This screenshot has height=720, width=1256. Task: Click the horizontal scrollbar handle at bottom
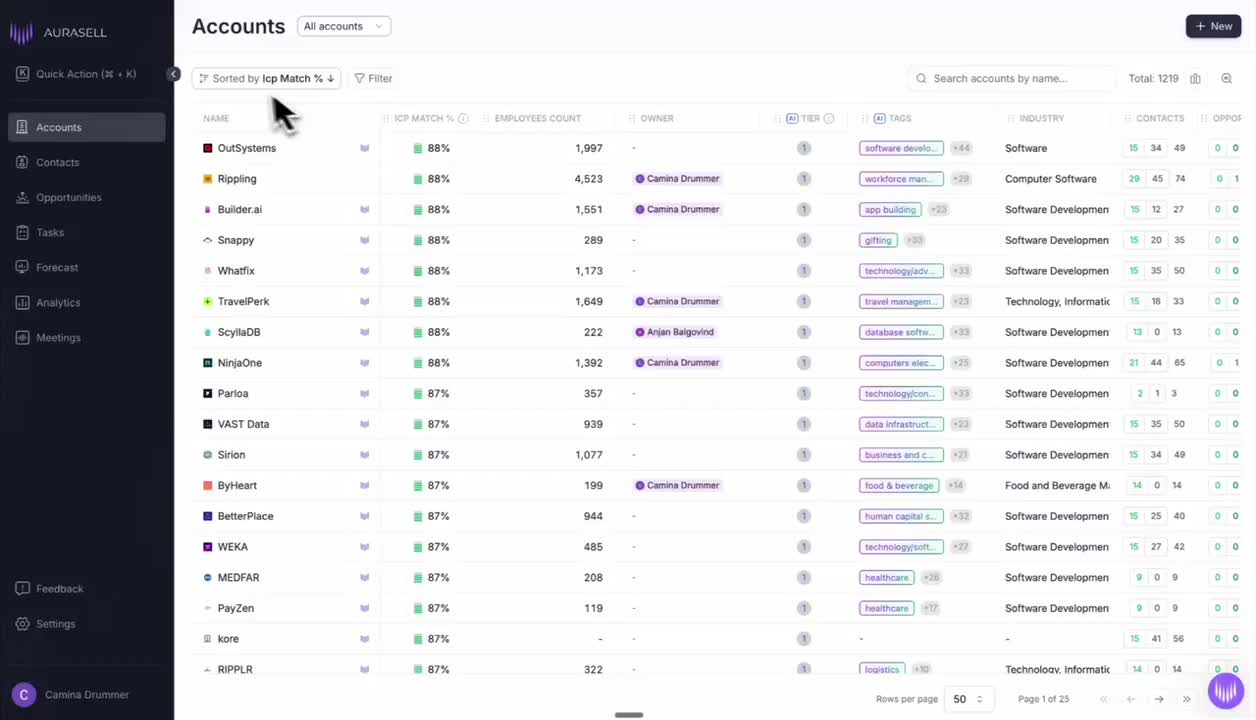(x=628, y=715)
